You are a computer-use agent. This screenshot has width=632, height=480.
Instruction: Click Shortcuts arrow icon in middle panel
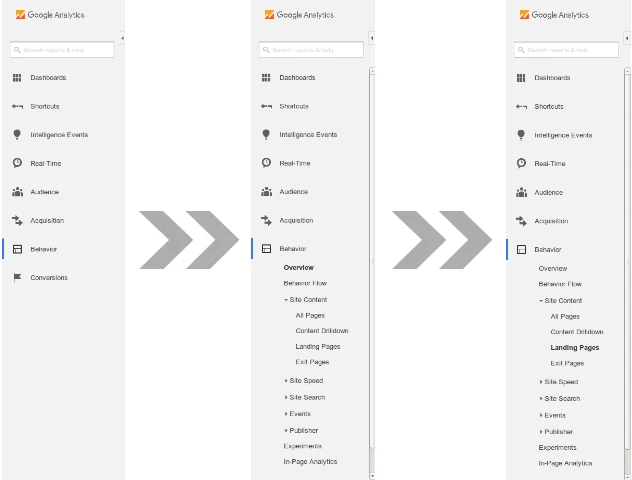click(x=266, y=106)
